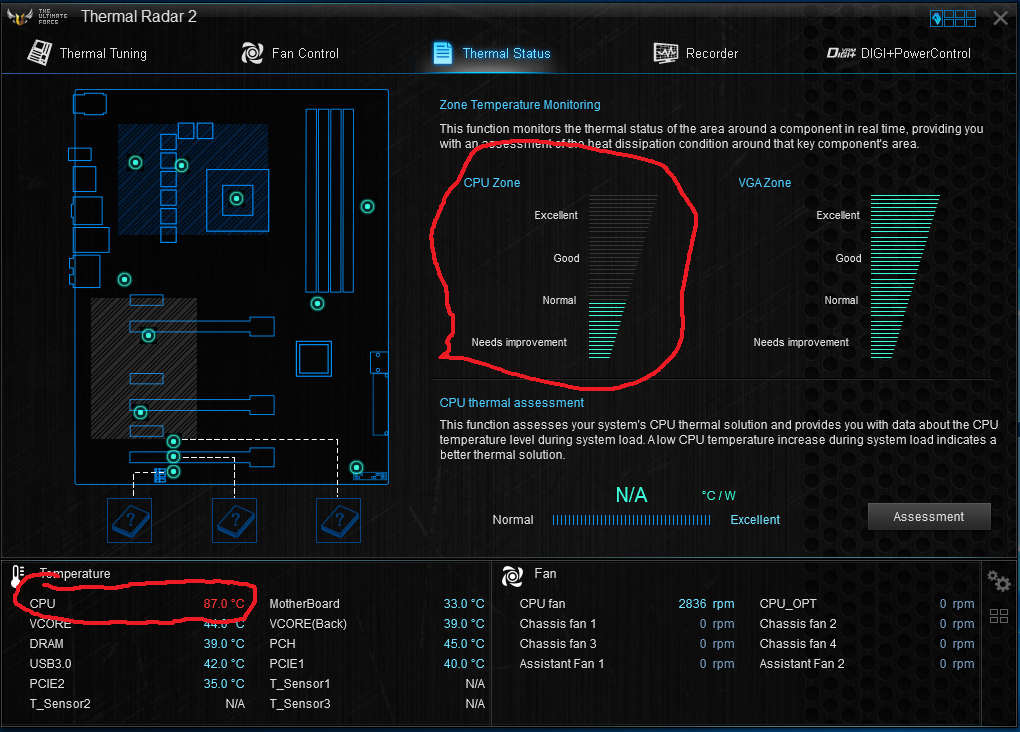The image size is (1020, 732).
Task: Click the Fan panel fan icon
Action: [512, 576]
